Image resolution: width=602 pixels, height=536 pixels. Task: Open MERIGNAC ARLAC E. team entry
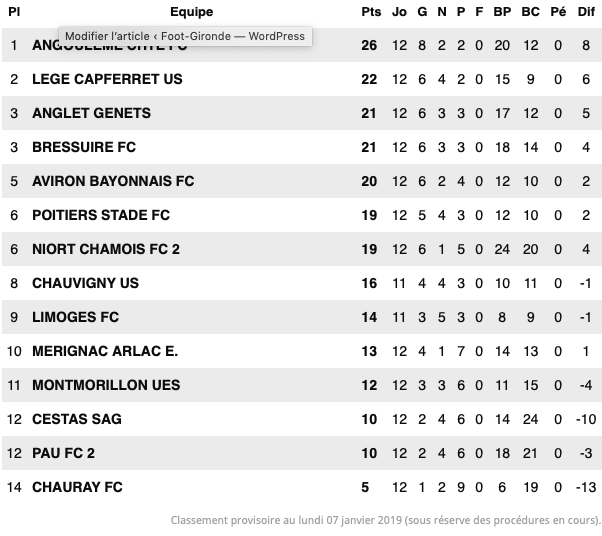pyautogui.click(x=105, y=351)
